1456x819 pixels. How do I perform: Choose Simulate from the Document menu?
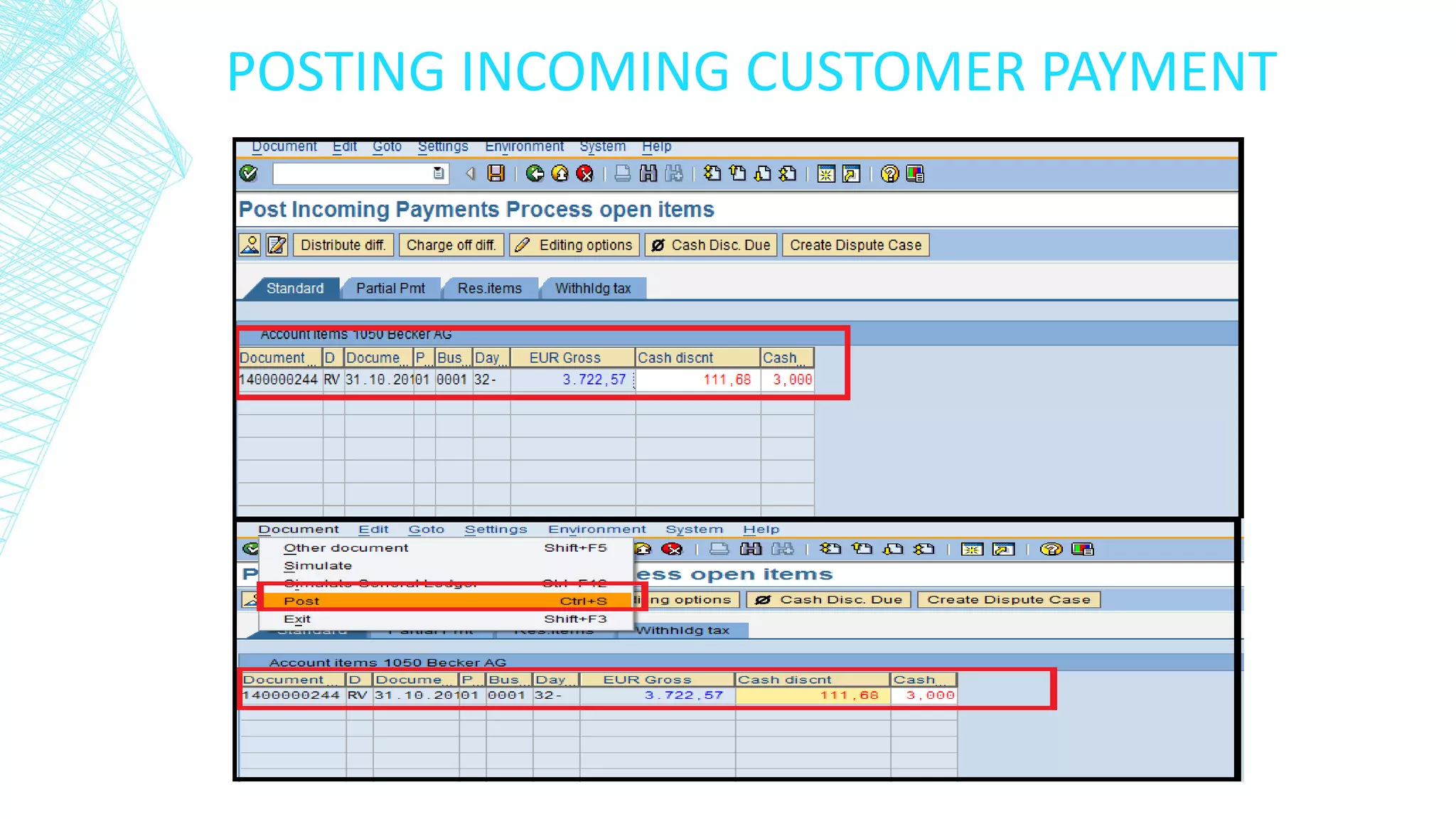[446, 565]
